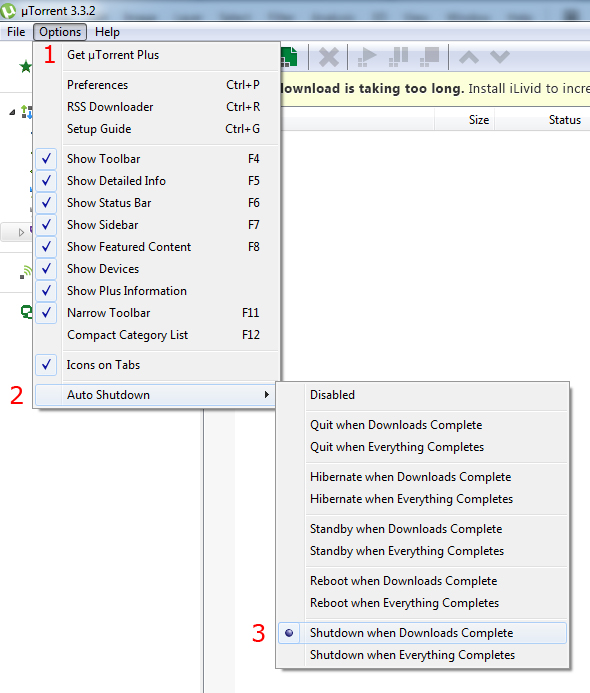The height and width of the screenshot is (693, 590).
Task: Choose Get µTorrent Plus
Action: (x=157, y=55)
